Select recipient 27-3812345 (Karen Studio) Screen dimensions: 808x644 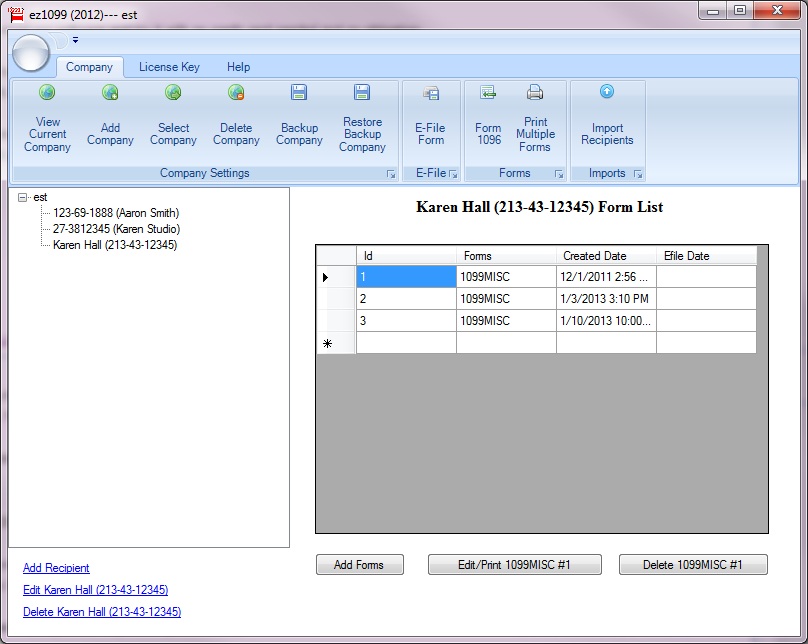tap(116, 229)
